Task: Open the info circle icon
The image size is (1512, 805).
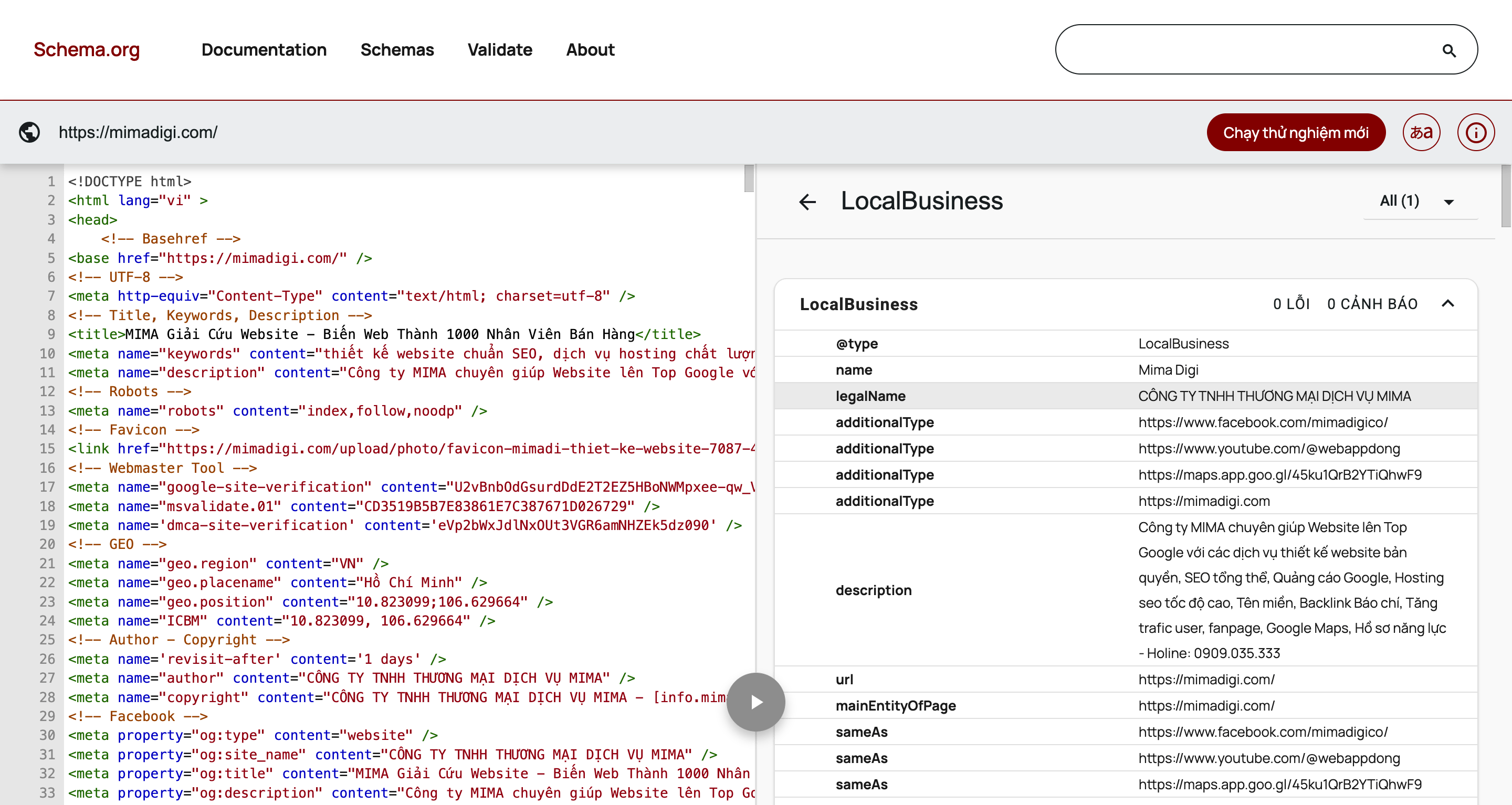Action: pyautogui.click(x=1476, y=132)
